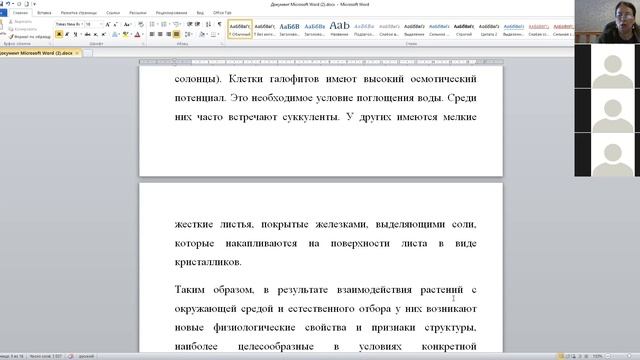This screenshot has width=640, height=360.
Task: Open a new document tab button
Action: (88, 53)
